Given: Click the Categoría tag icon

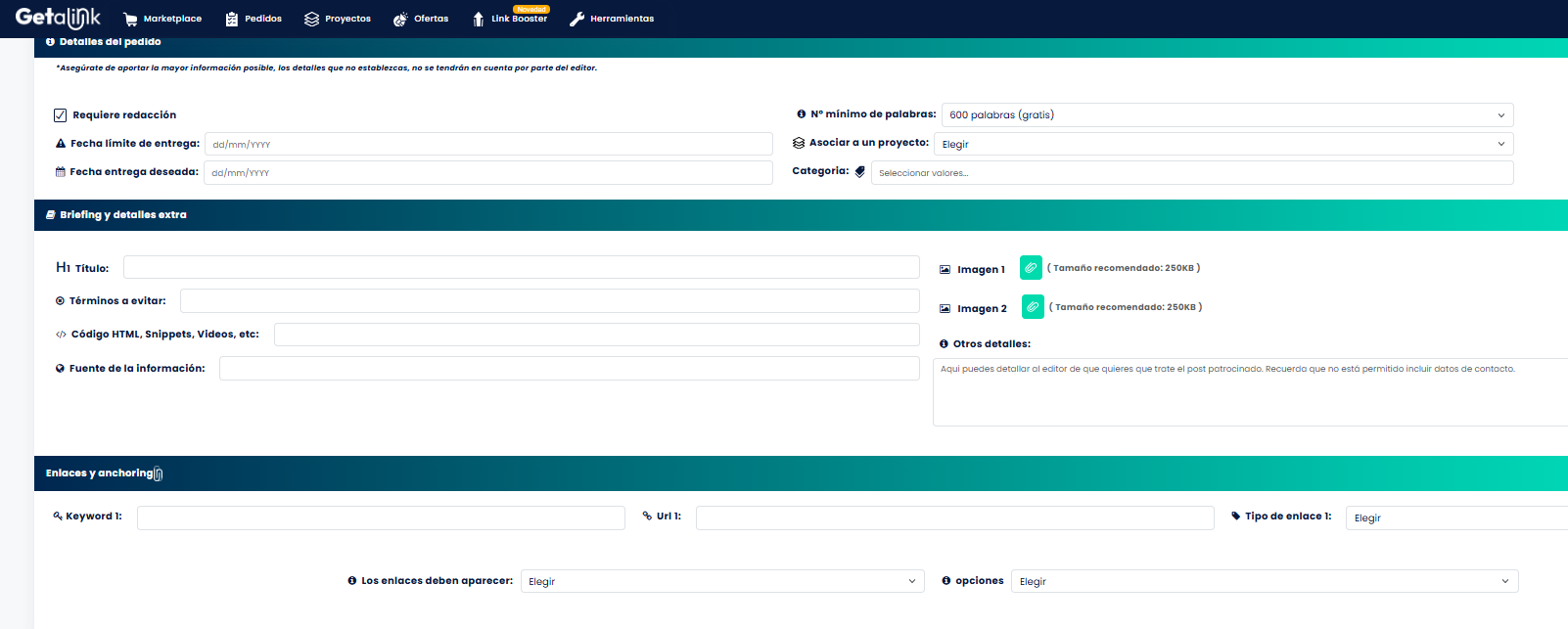Looking at the screenshot, I should 860,172.
